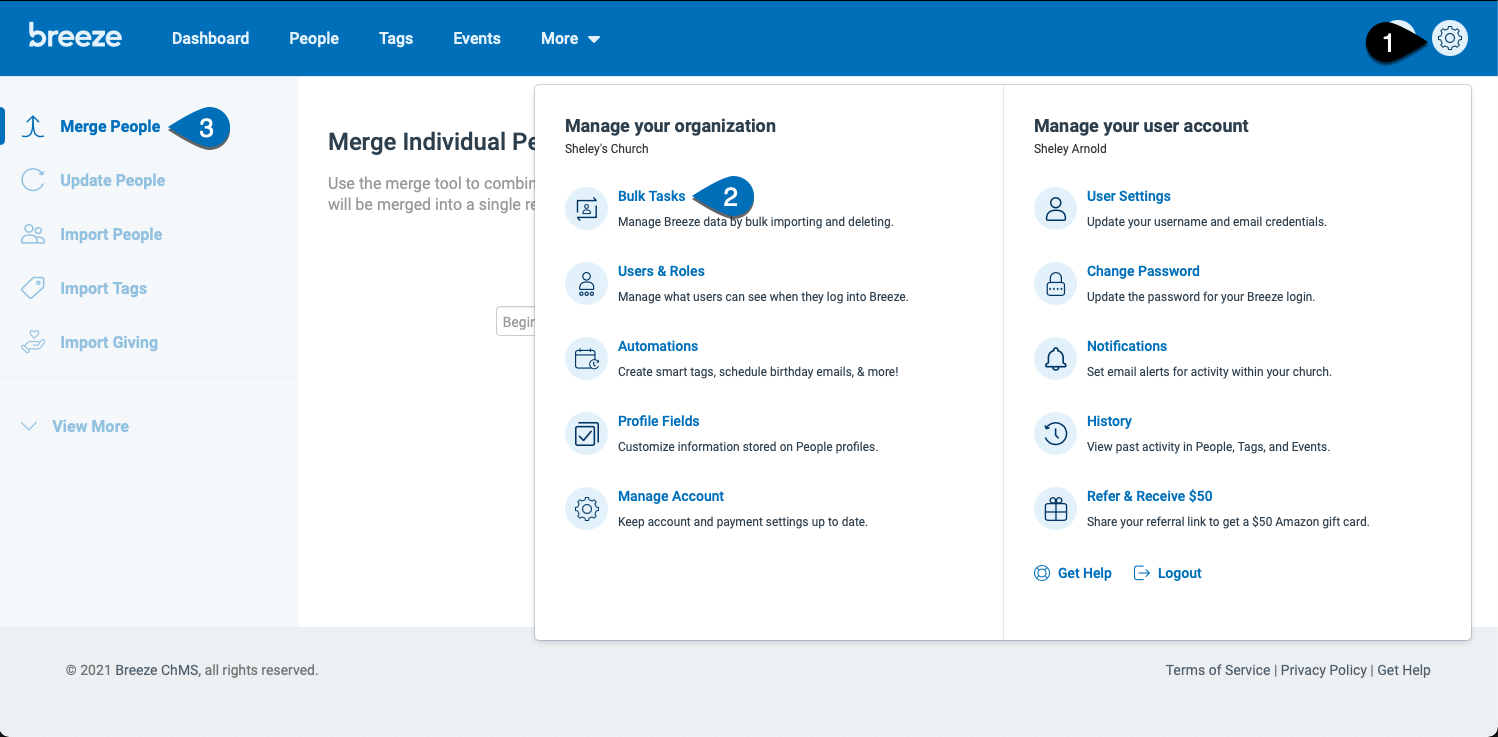The image size is (1498, 737).
Task: Click the Bulk Tasks icon
Action: coord(587,208)
